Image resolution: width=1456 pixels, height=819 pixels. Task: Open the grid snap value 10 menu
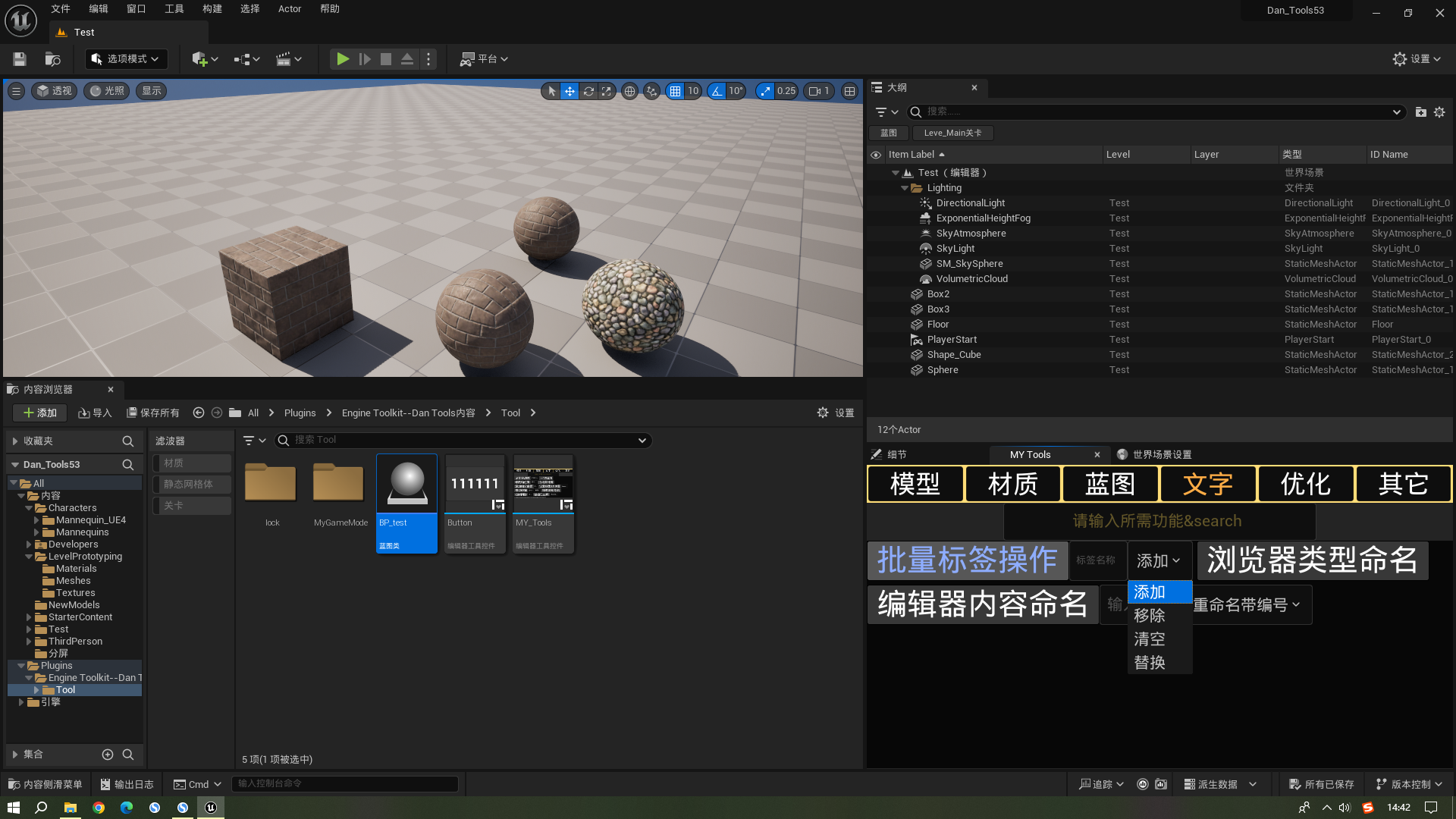click(693, 91)
